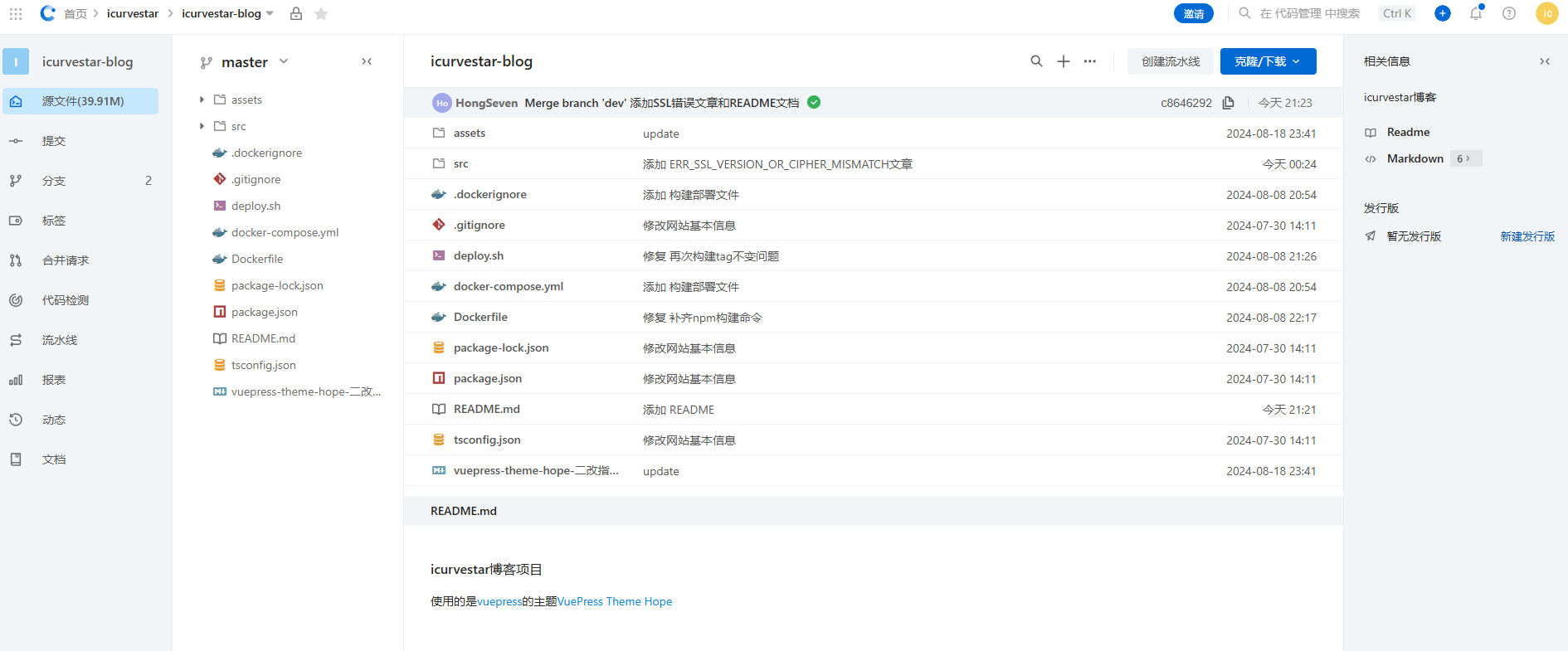The image size is (1568, 651).
Task: Open the Clone/Download dropdown button
Action: [x=1268, y=61]
